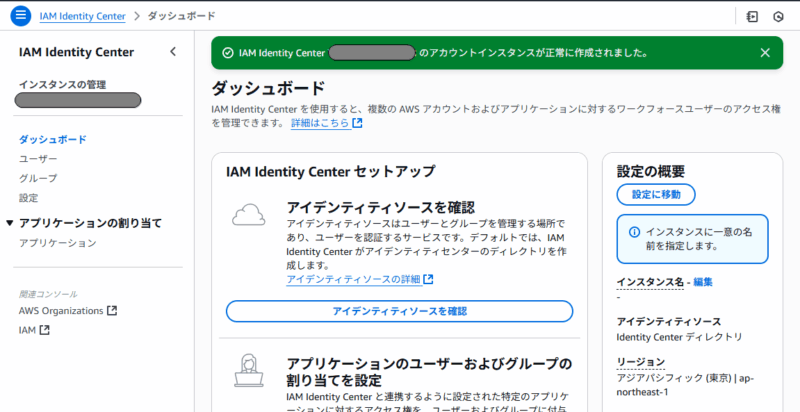Viewport: 800px width, 412px height.
Task: Open ユーザー in the sidebar
Action: [x=38, y=159]
